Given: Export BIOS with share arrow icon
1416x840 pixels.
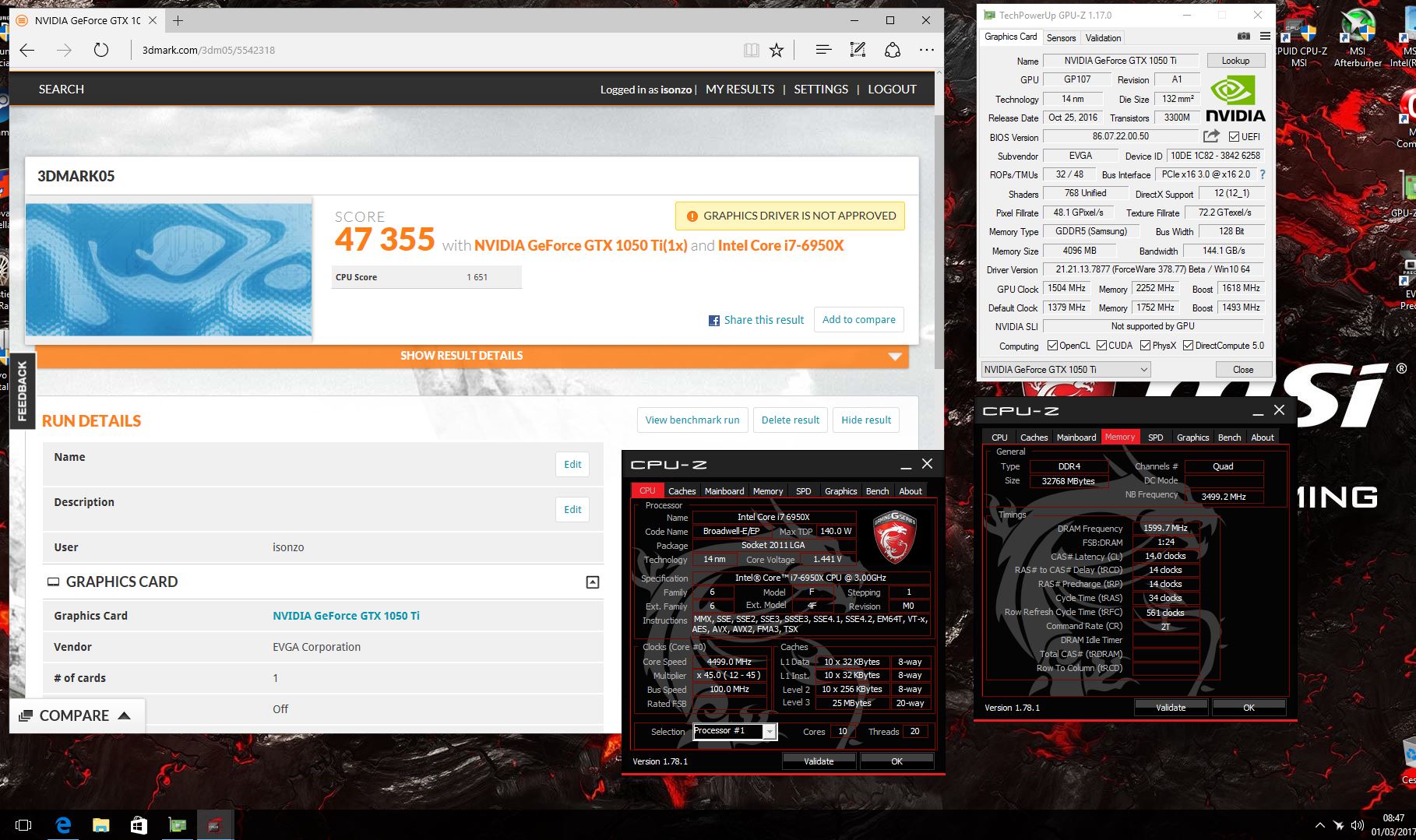Looking at the screenshot, I should point(1210,136).
